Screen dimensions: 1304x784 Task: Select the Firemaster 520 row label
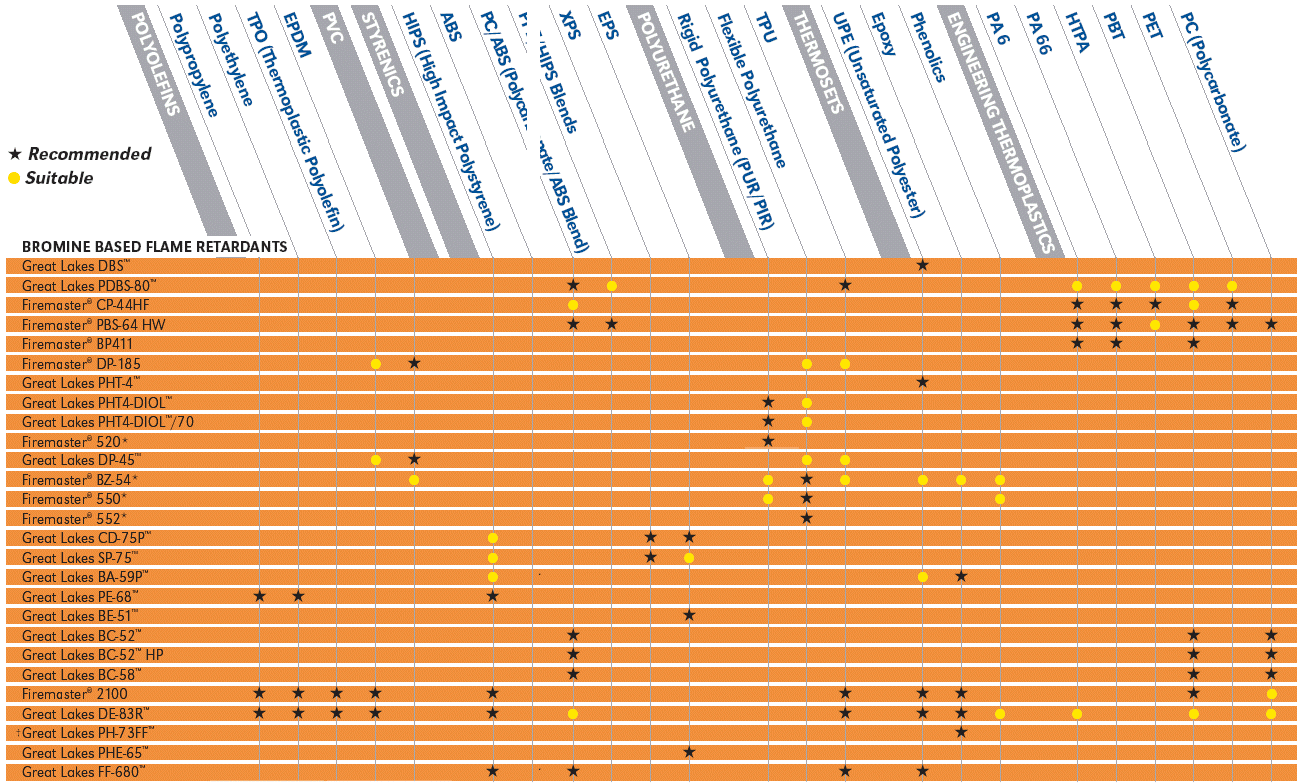(x=75, y=441)
